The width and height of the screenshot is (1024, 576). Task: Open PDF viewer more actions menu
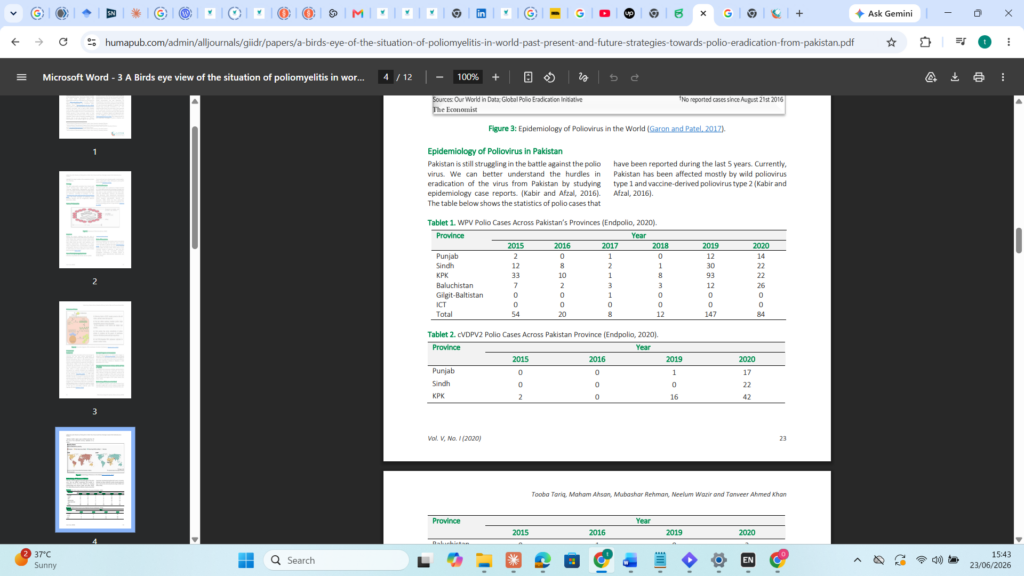click(1003, 77)
